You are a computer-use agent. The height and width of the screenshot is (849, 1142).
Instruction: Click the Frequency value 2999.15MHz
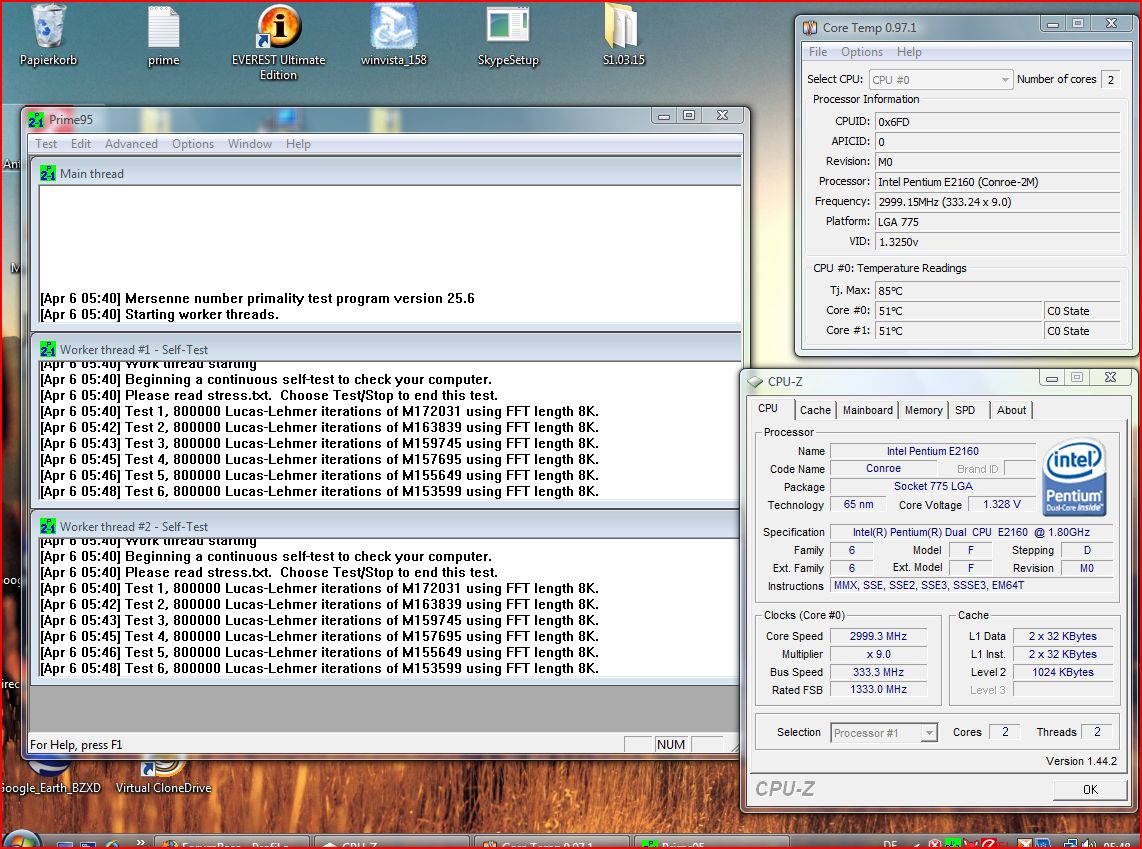(x=997, y=202)
